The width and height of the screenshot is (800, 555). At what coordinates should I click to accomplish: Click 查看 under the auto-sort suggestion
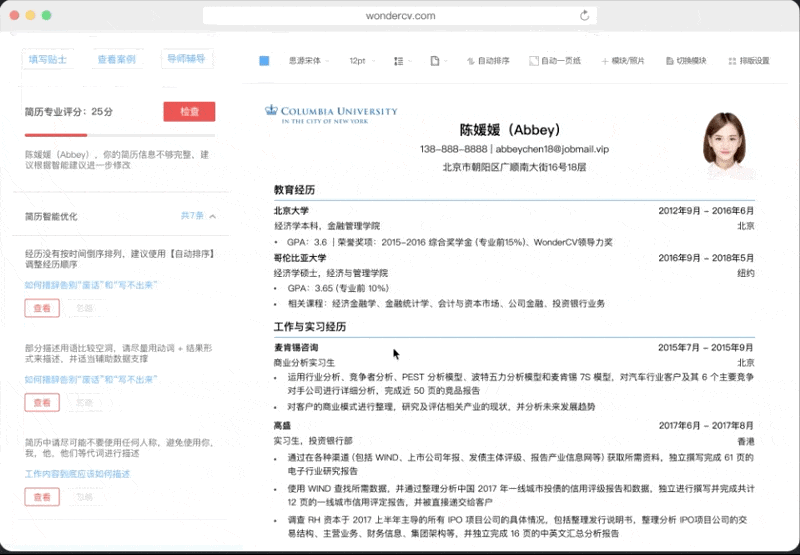[42, 308]
